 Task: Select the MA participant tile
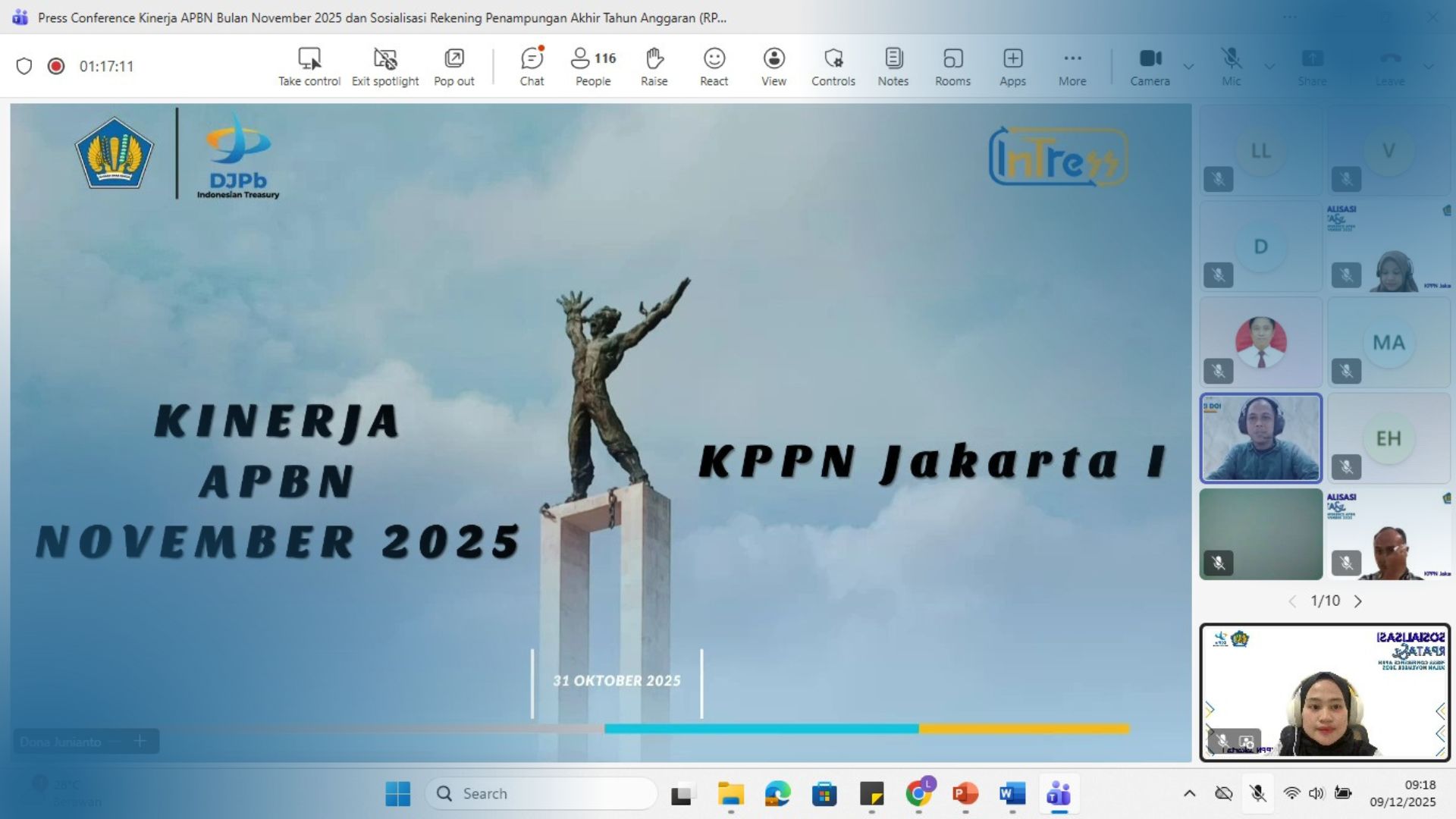pos(1389,343)
